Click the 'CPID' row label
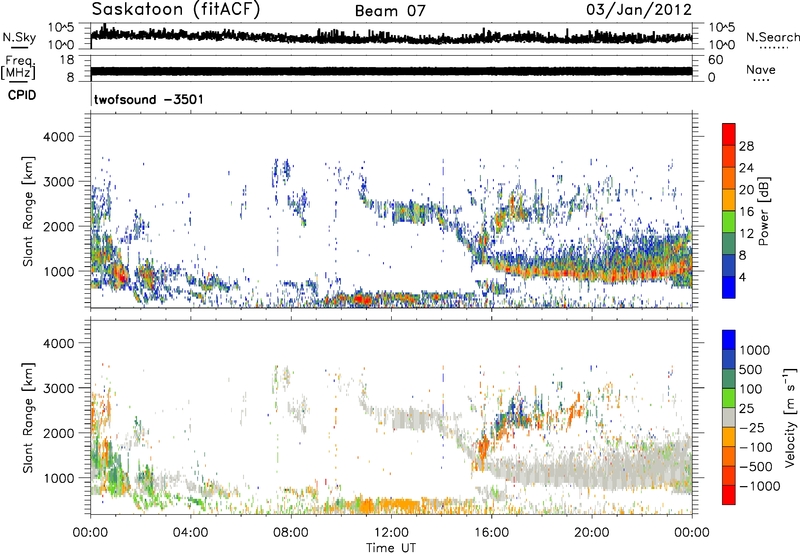The height and width of the screenshot is (554, 800). coord(22,95)
